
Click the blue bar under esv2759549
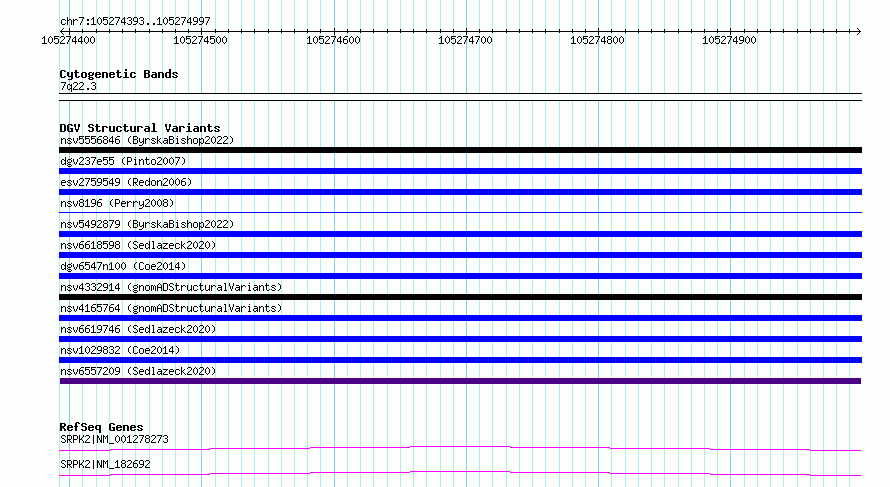460,192
